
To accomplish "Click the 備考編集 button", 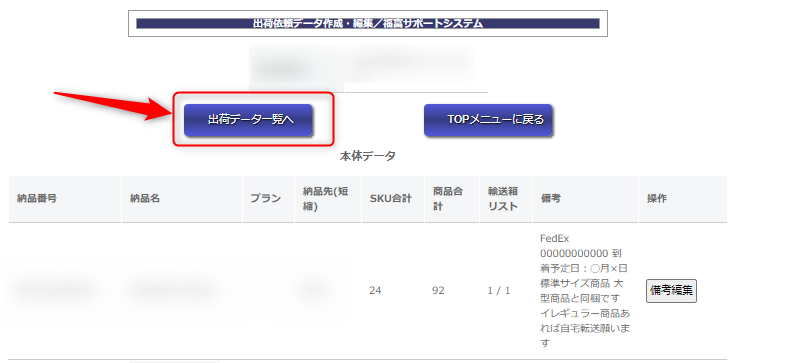I will [671, 290].
